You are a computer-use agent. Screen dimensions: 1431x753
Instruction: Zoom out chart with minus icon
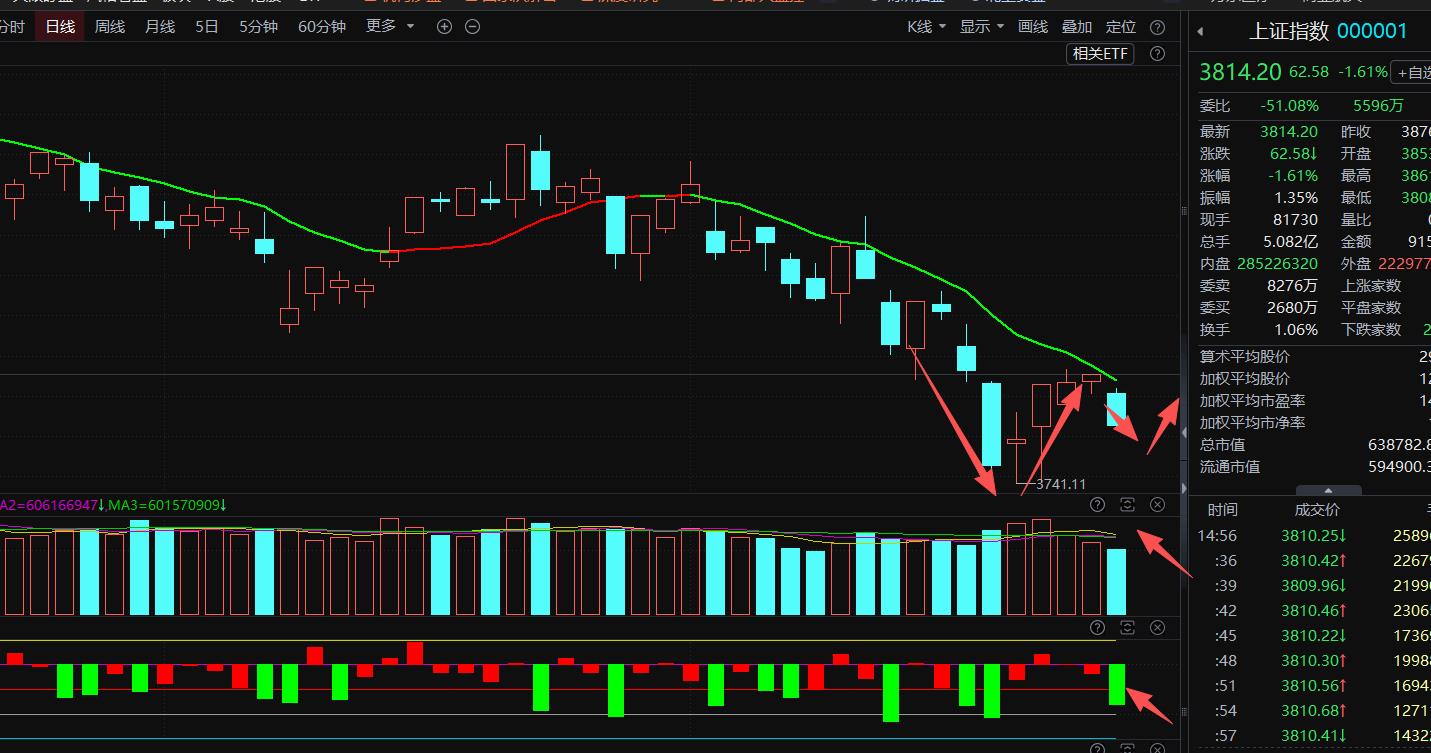tap(472, 27)
